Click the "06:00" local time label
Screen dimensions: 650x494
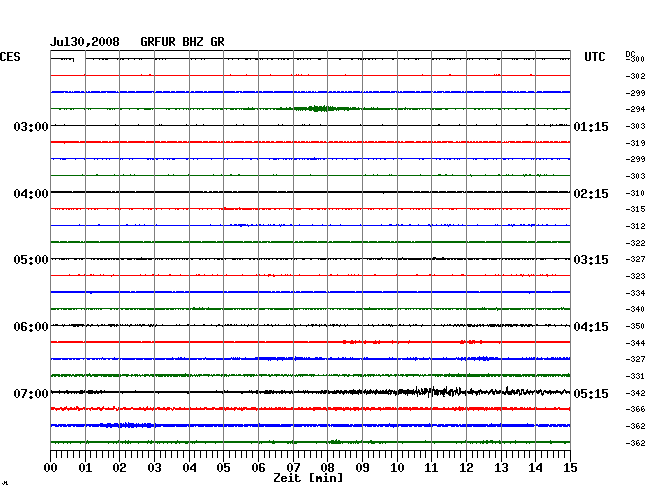(x=31, y=327)
